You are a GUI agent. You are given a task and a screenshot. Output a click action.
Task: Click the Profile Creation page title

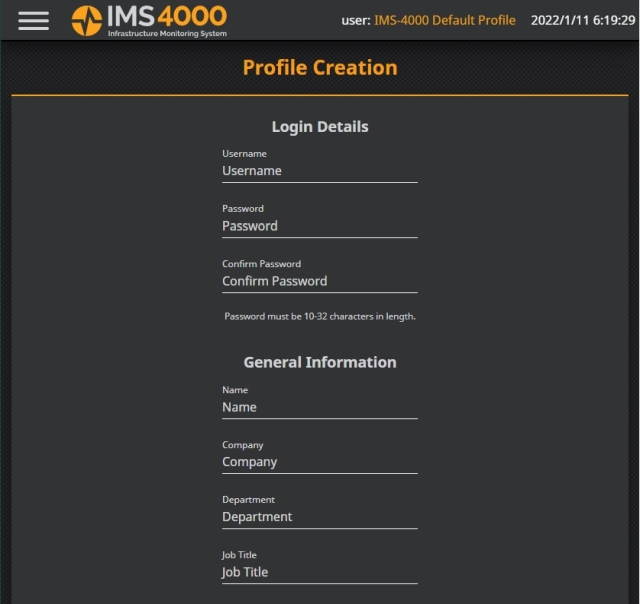(320, 68)
